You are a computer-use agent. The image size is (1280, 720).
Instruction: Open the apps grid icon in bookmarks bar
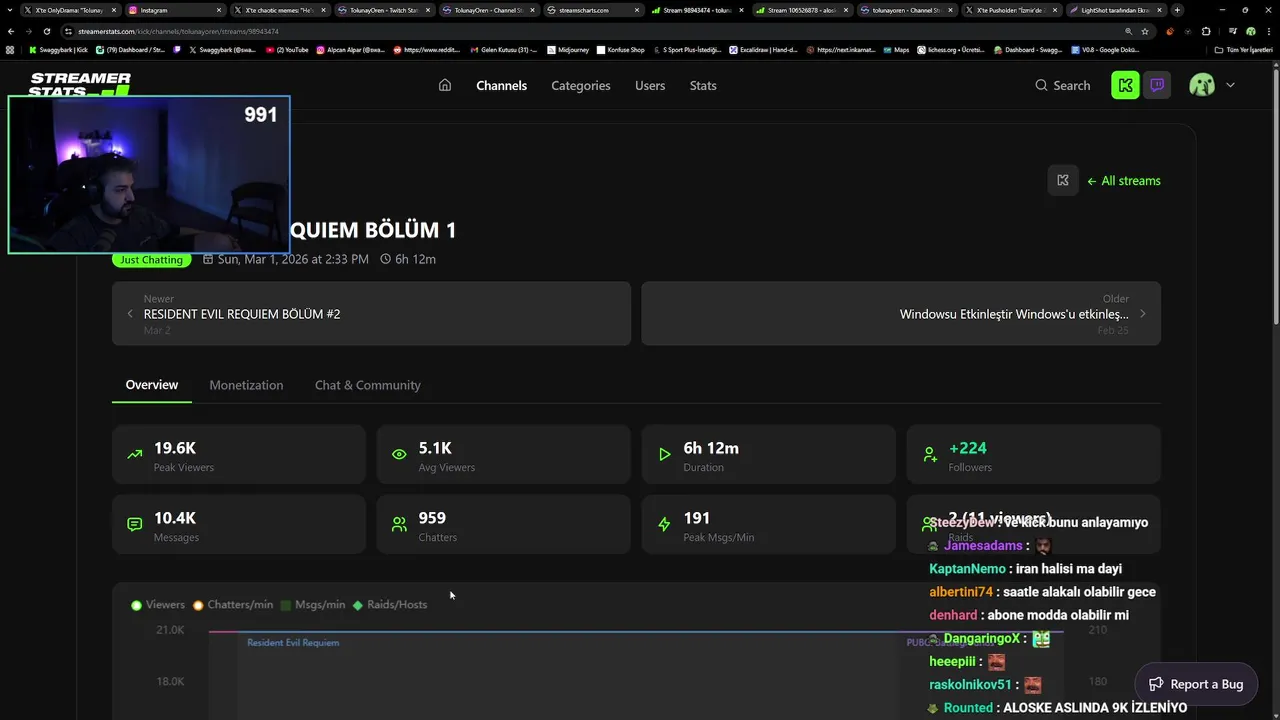click(x=11, y=49)
